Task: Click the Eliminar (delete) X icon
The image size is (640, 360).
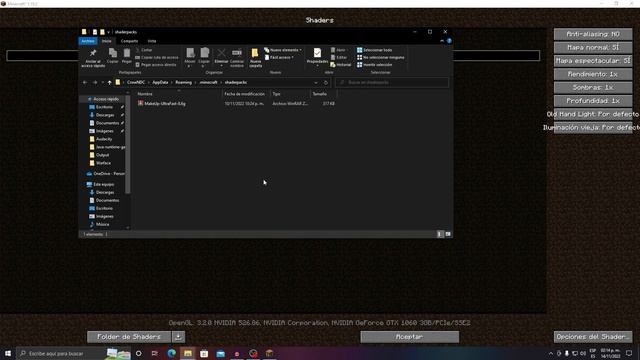Action: 221,56
